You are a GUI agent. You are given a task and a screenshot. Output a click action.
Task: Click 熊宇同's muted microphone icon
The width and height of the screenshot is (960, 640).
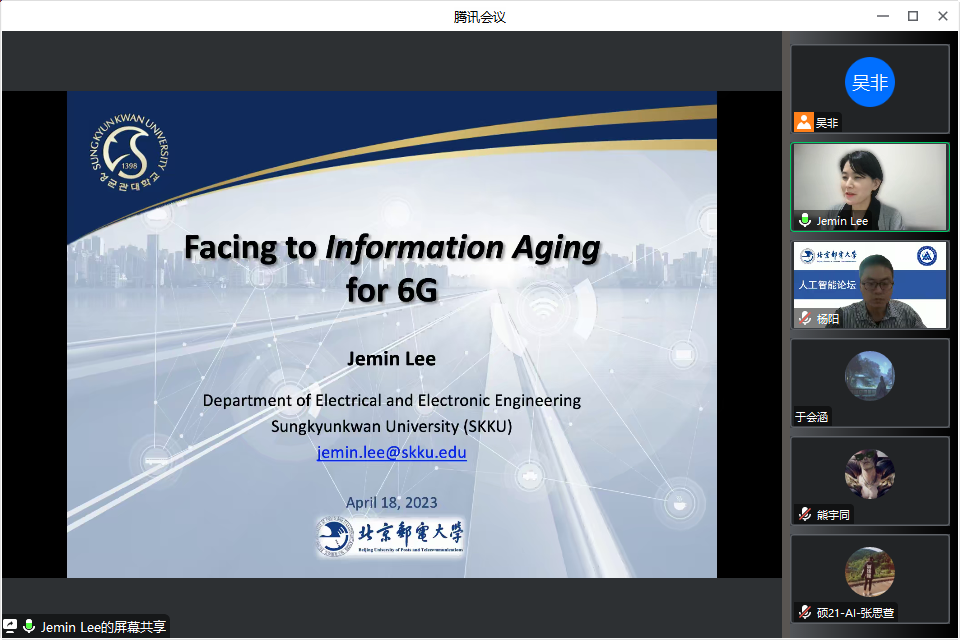(805, 514)
